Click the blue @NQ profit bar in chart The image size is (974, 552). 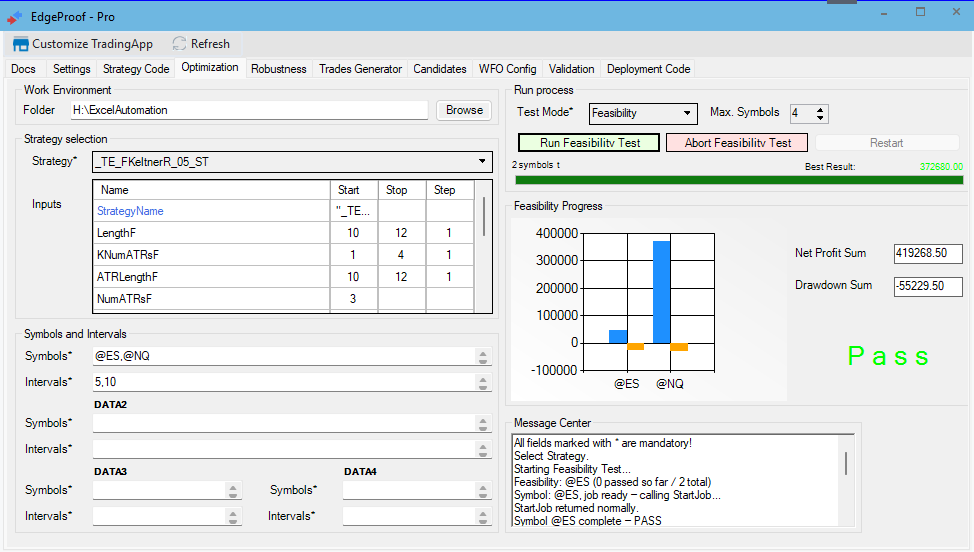(662, 292)
